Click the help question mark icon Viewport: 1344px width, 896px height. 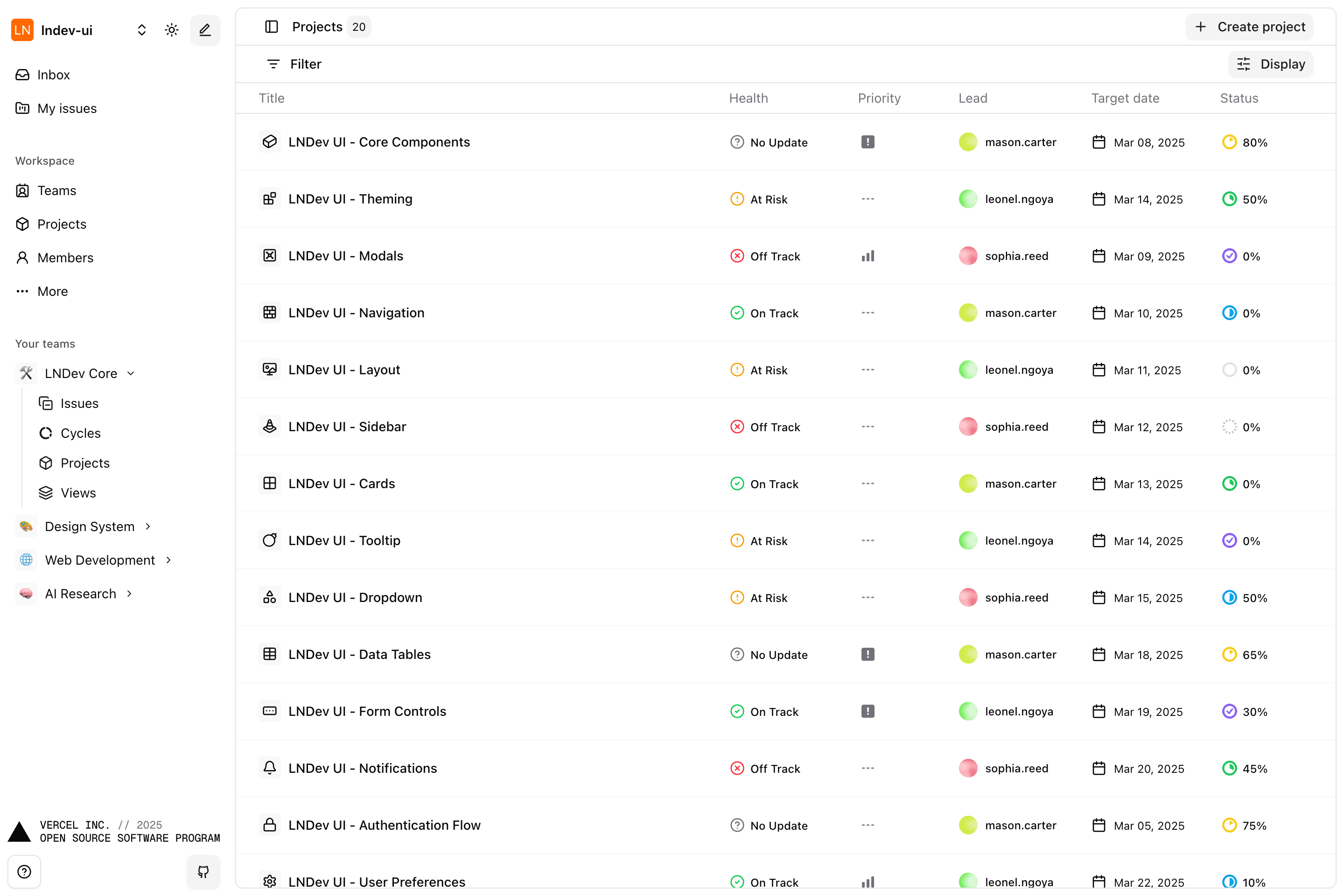point(24,871)
